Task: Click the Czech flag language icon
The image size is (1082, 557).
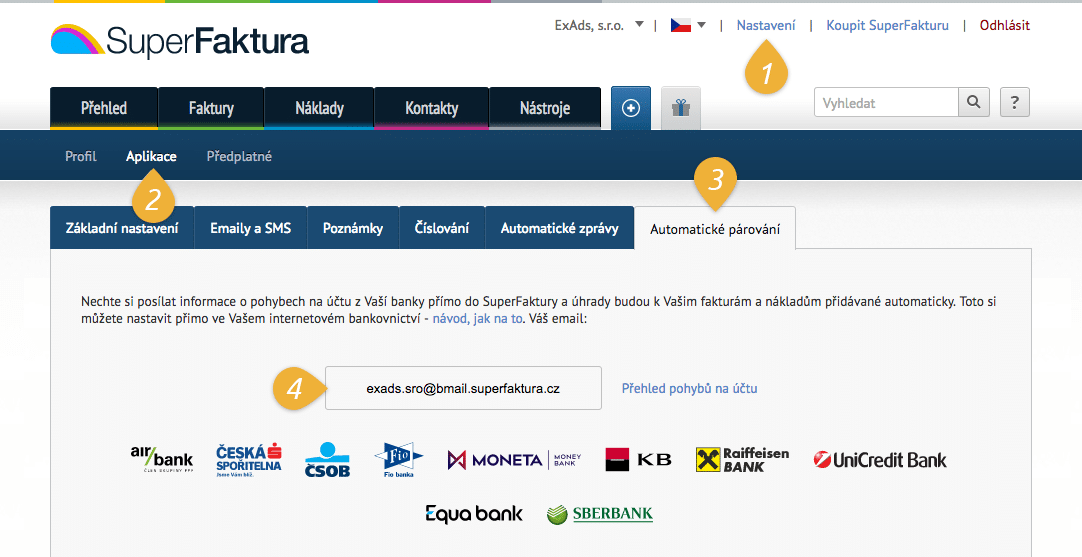Action: [x=681, y=26]
